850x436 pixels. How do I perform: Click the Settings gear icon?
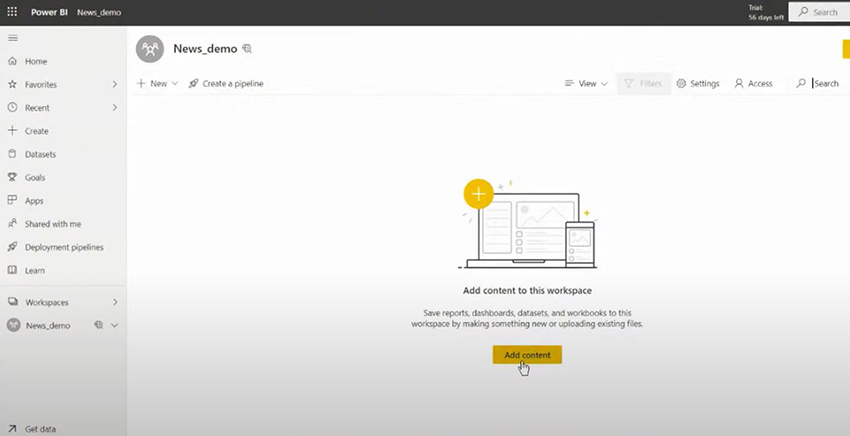click(681, 84)
